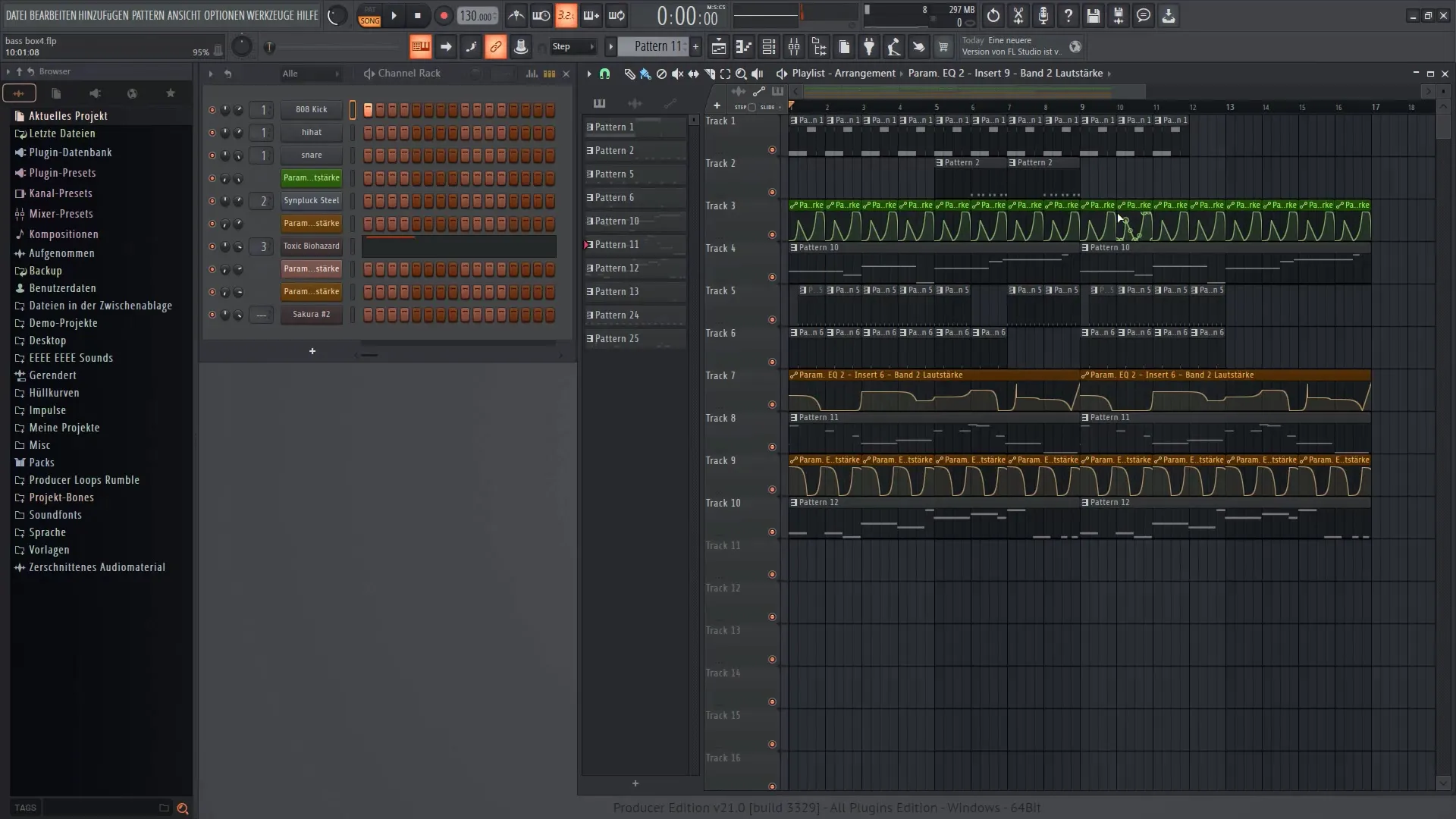Click the render/export audio save icon
The height and width of the screenshot is (819, 1456).
pos(1119,15)
